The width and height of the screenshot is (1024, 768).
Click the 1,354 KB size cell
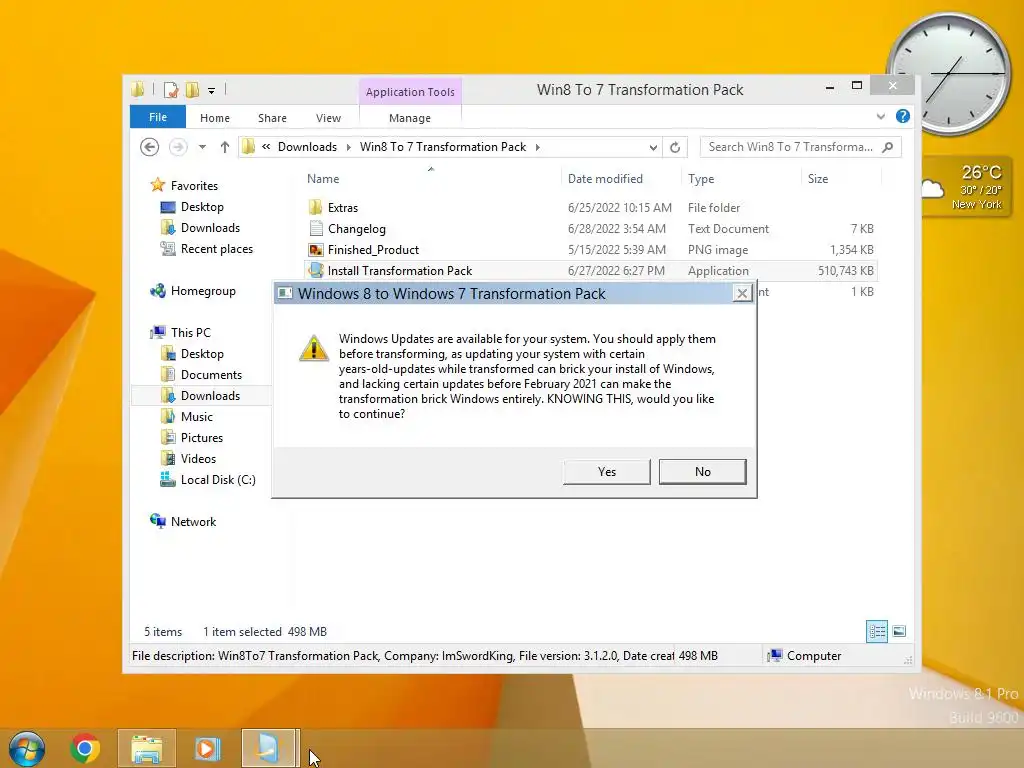point(852,249)
